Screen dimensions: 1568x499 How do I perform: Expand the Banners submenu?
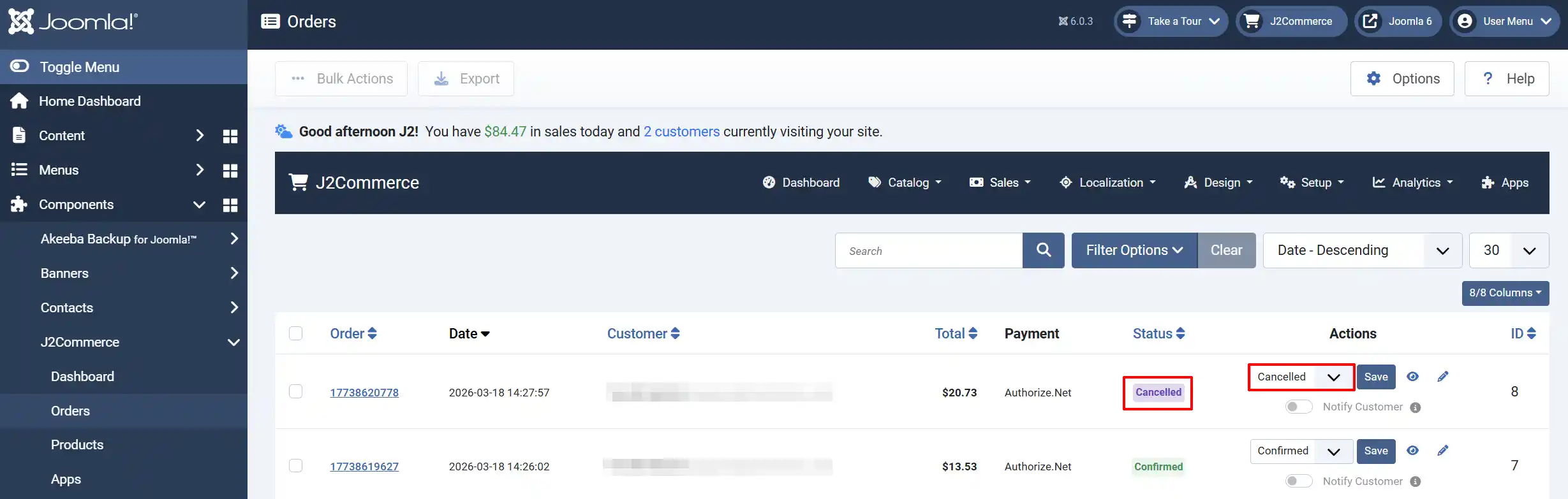point(234,273)
